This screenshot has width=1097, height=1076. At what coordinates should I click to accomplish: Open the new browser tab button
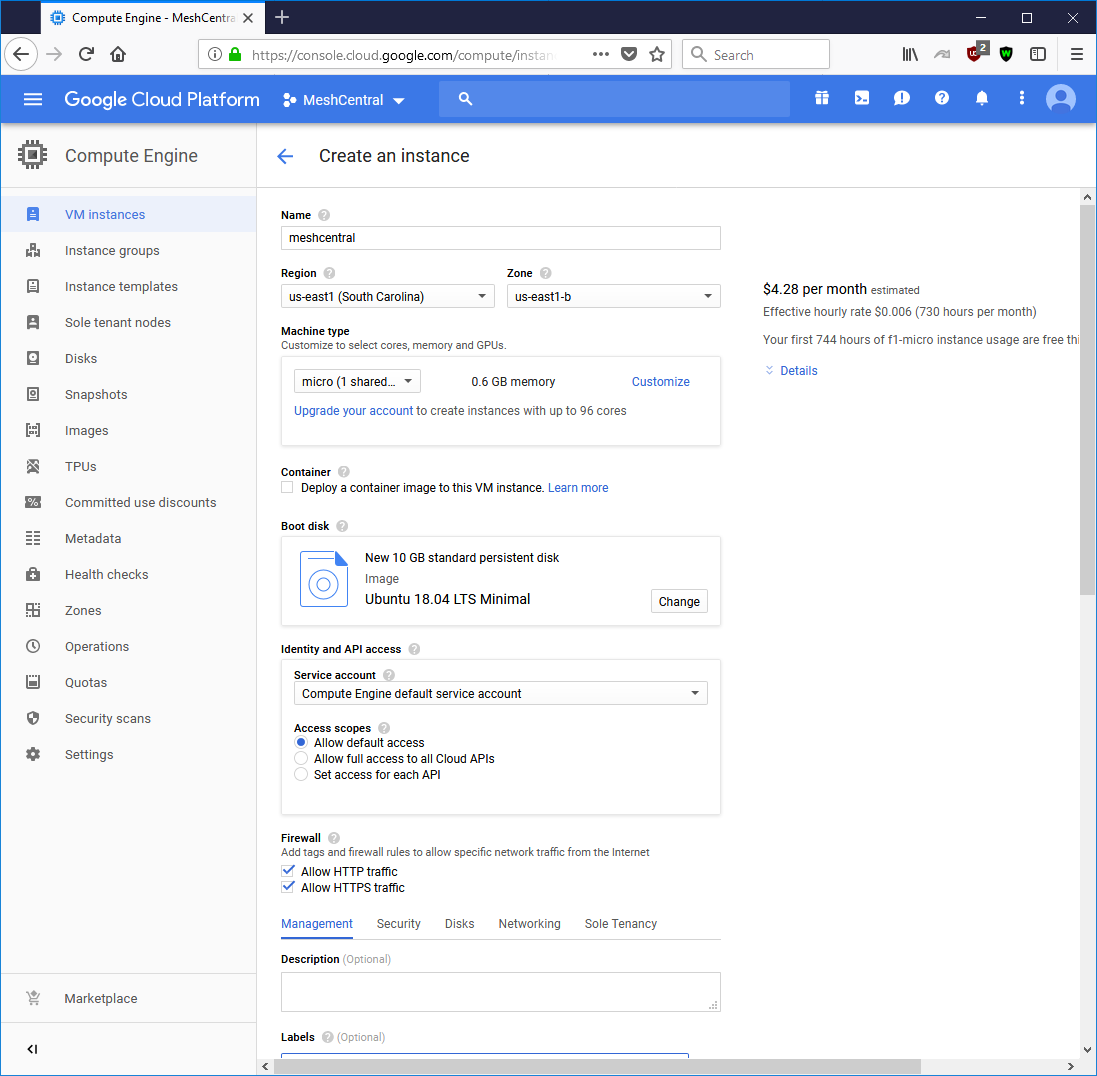pos(282,17)
